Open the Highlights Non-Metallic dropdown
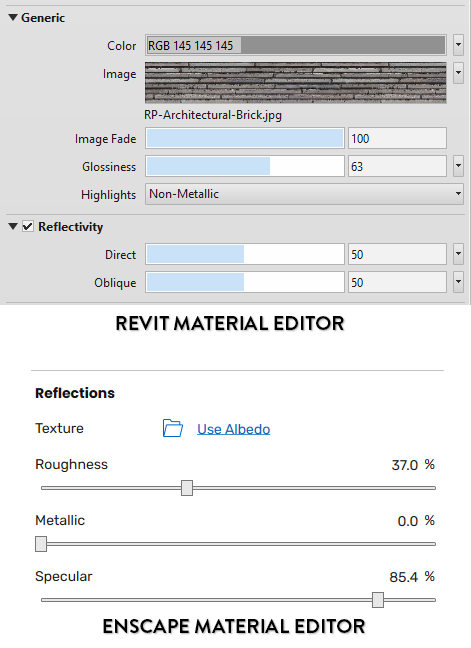 tap(304, 194)
